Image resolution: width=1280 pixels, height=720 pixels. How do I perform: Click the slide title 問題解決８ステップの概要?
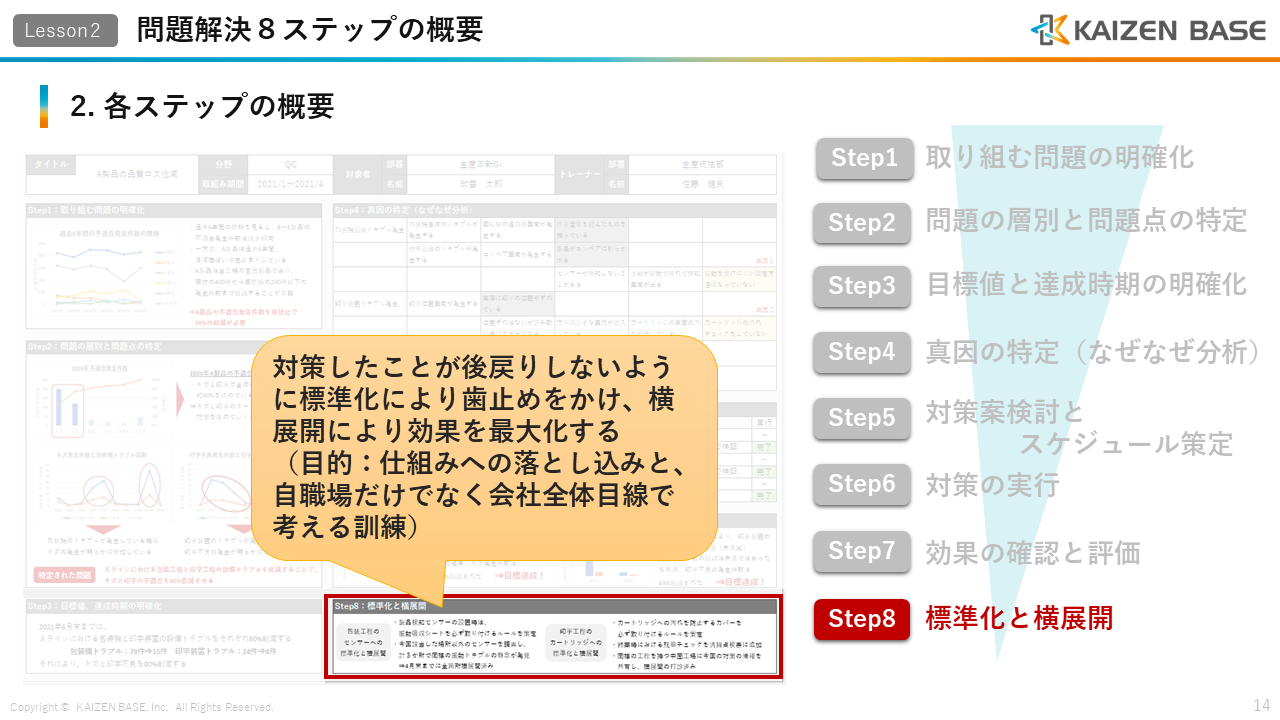click(310, 29)
